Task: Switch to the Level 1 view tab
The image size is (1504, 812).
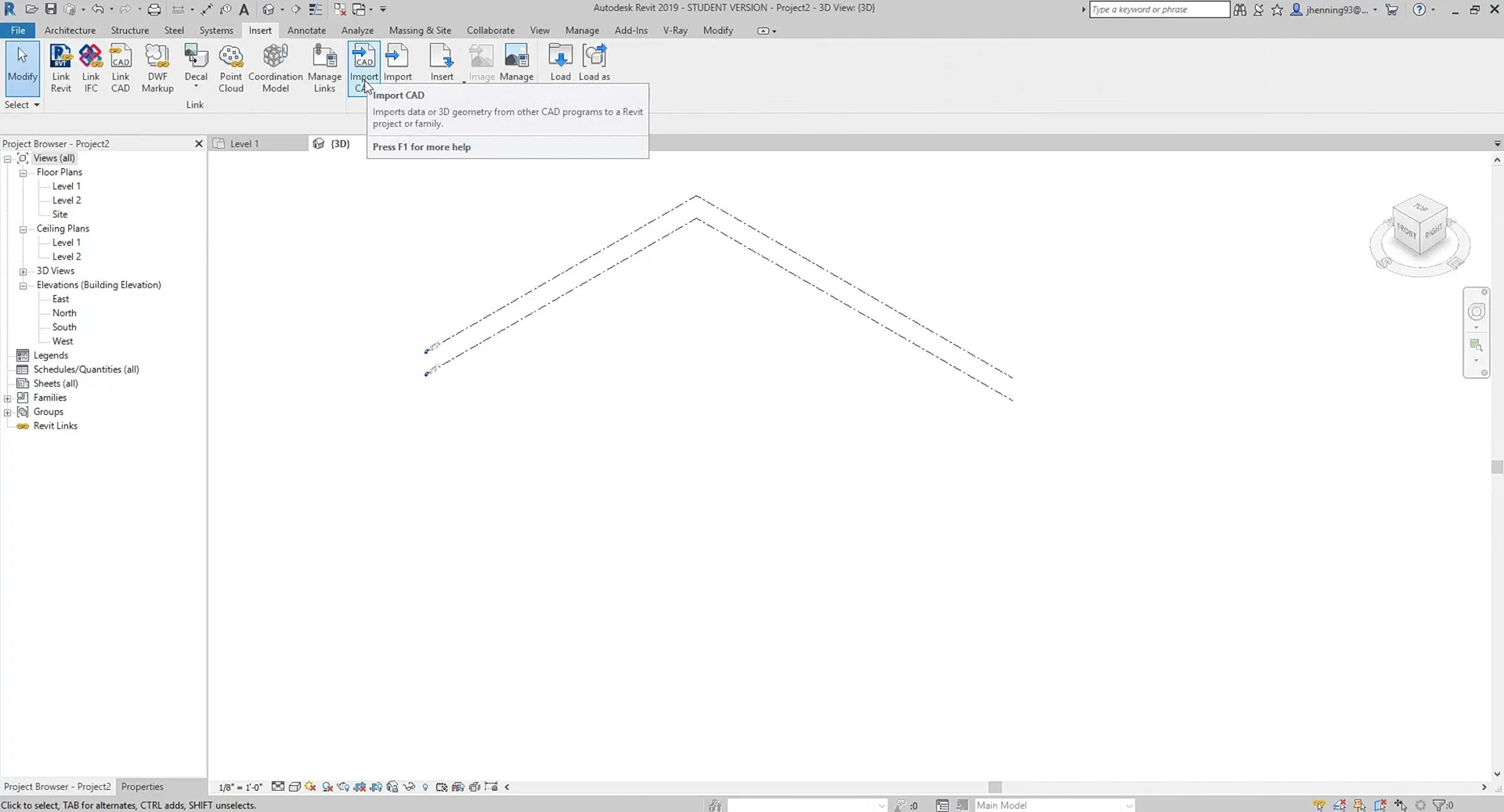Action: tap(257, 144)
